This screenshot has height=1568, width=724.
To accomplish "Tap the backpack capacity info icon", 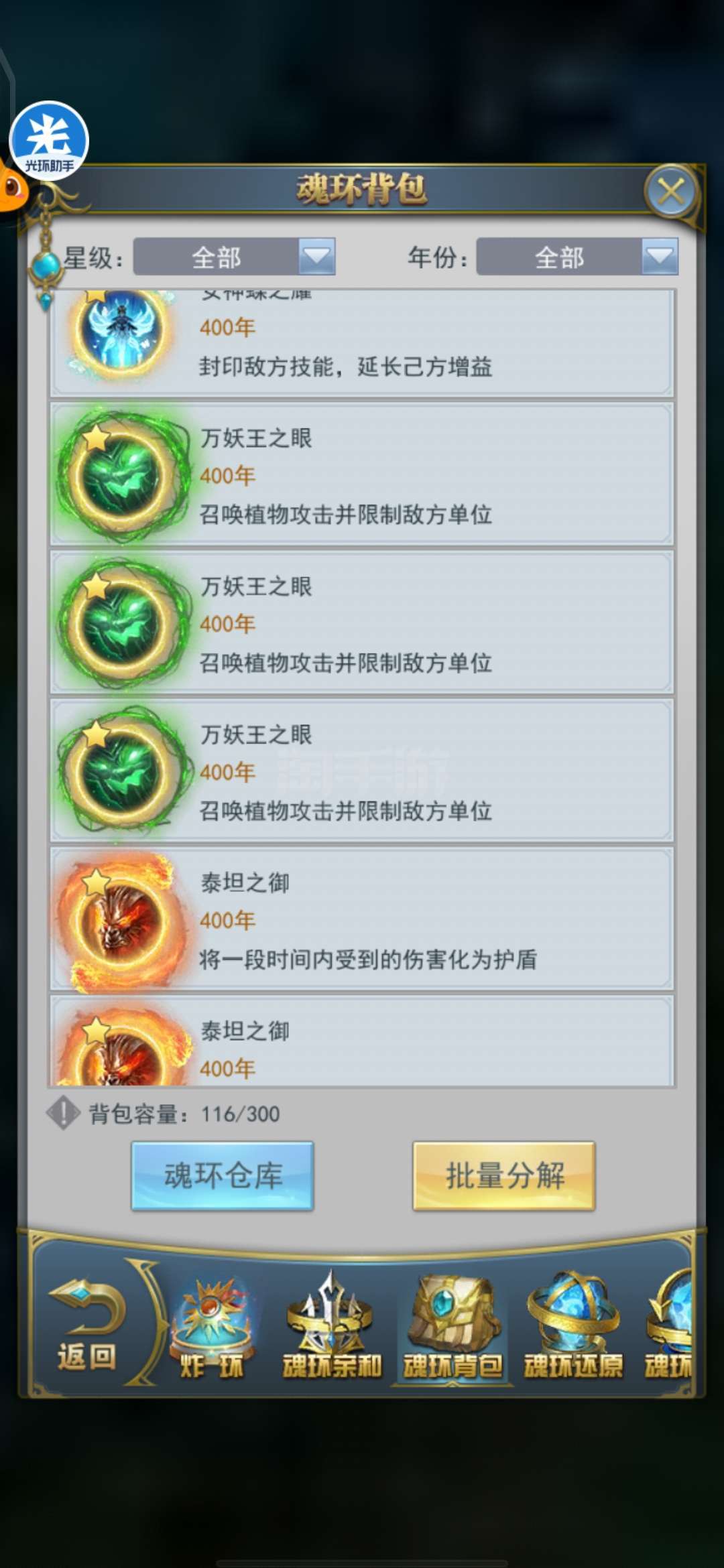I will click(x=64, y=1113).
